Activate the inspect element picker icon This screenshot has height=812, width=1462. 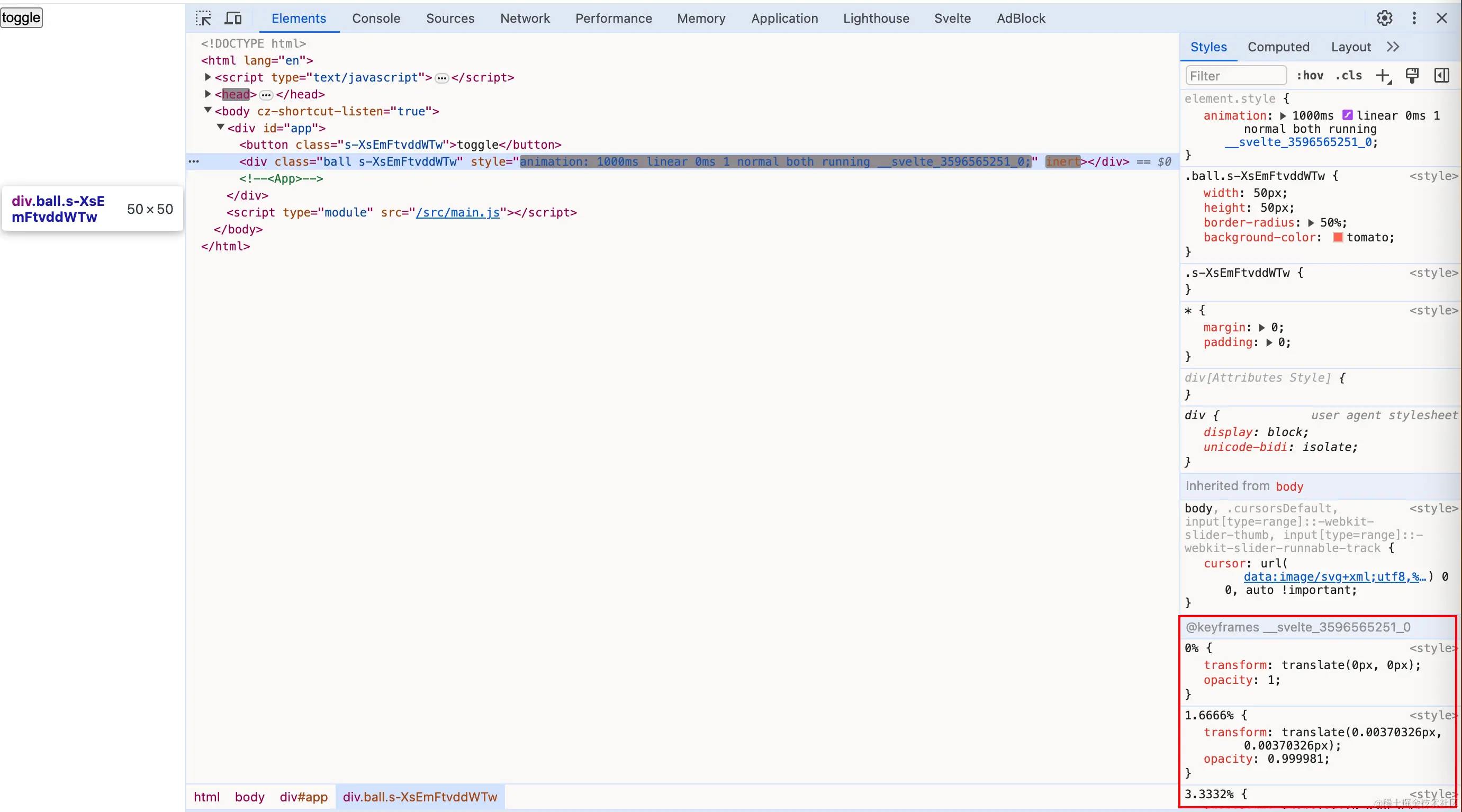pyautogui.click(x=203, y=18)
